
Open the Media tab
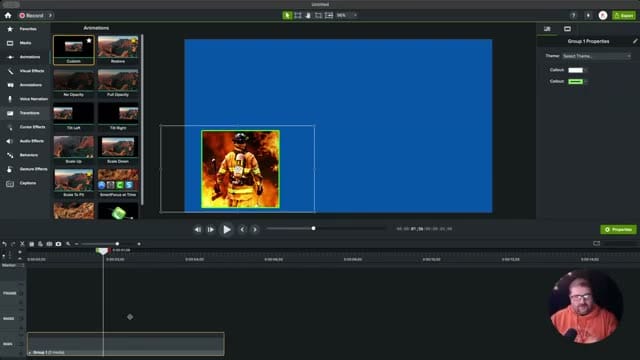25,43
